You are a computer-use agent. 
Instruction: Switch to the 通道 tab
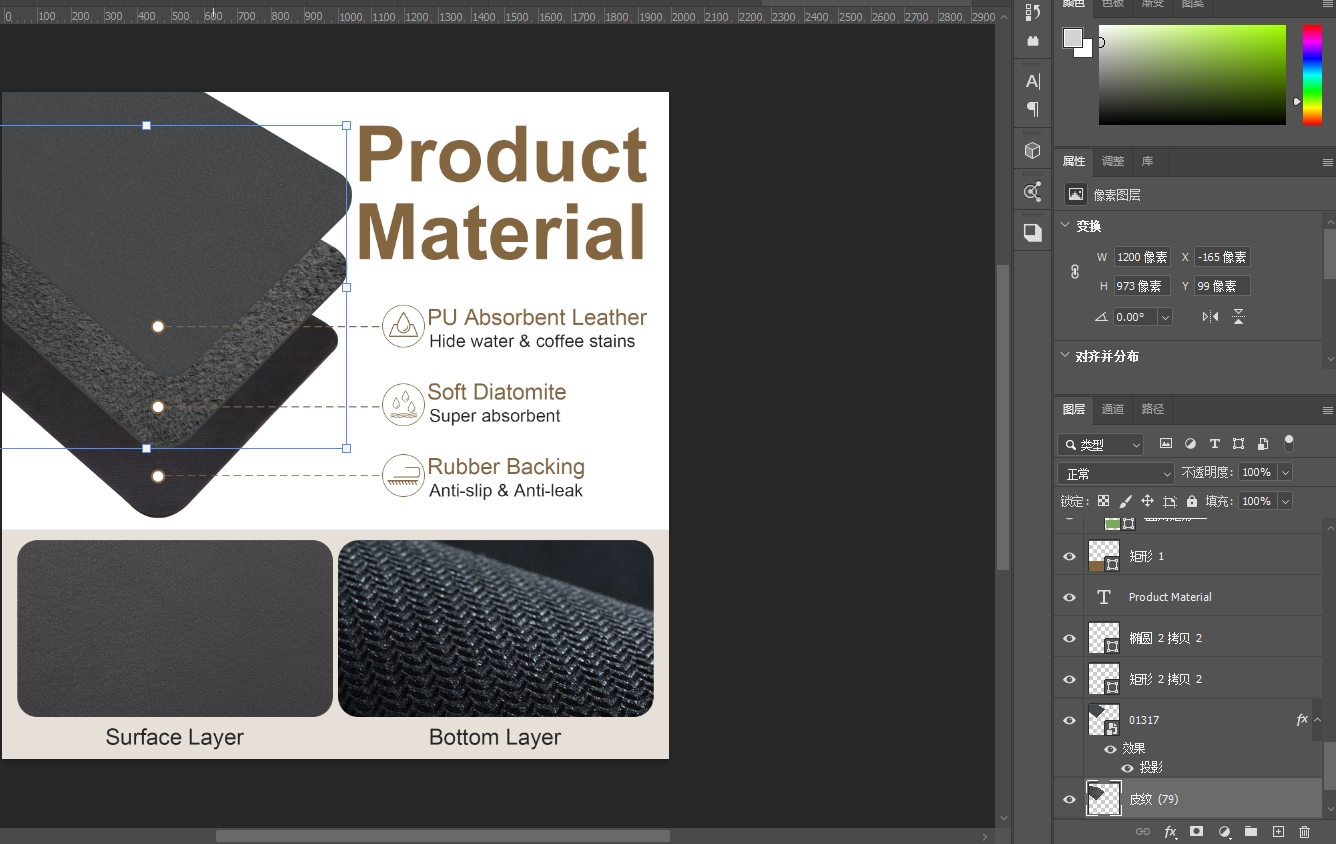1113,409
